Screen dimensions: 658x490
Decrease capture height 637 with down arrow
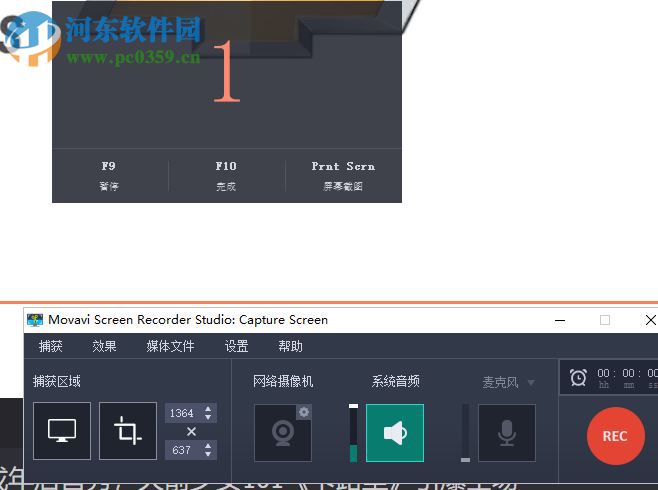click(x=208, y=454)
